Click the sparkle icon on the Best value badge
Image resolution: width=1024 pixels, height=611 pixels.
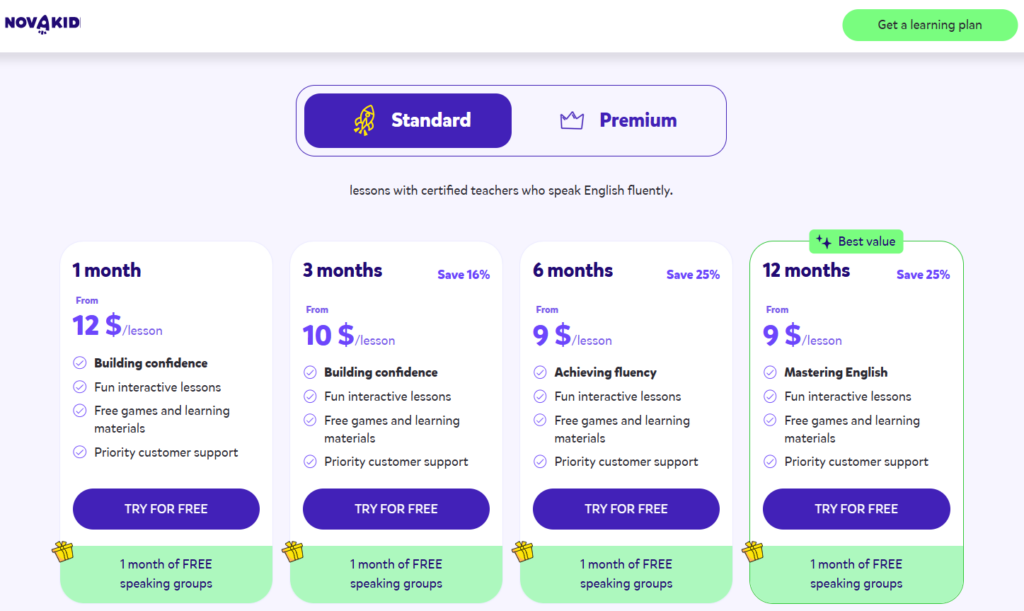click(825, 241)
